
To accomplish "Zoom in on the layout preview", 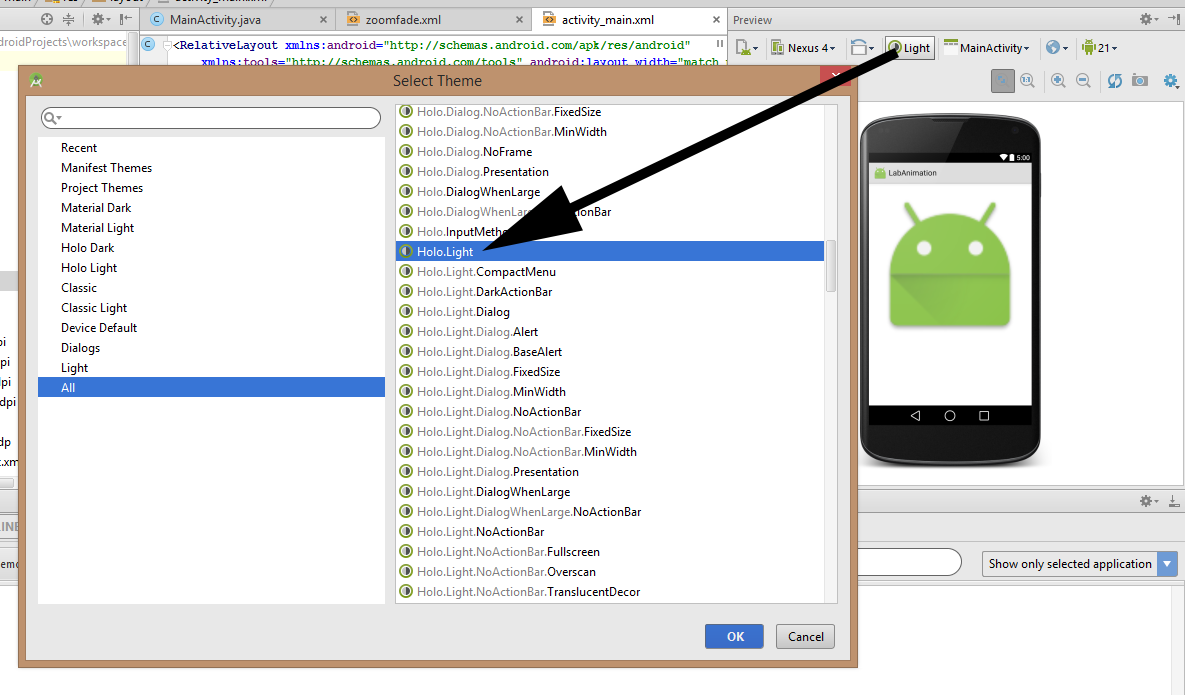I will coord(1058,81).
